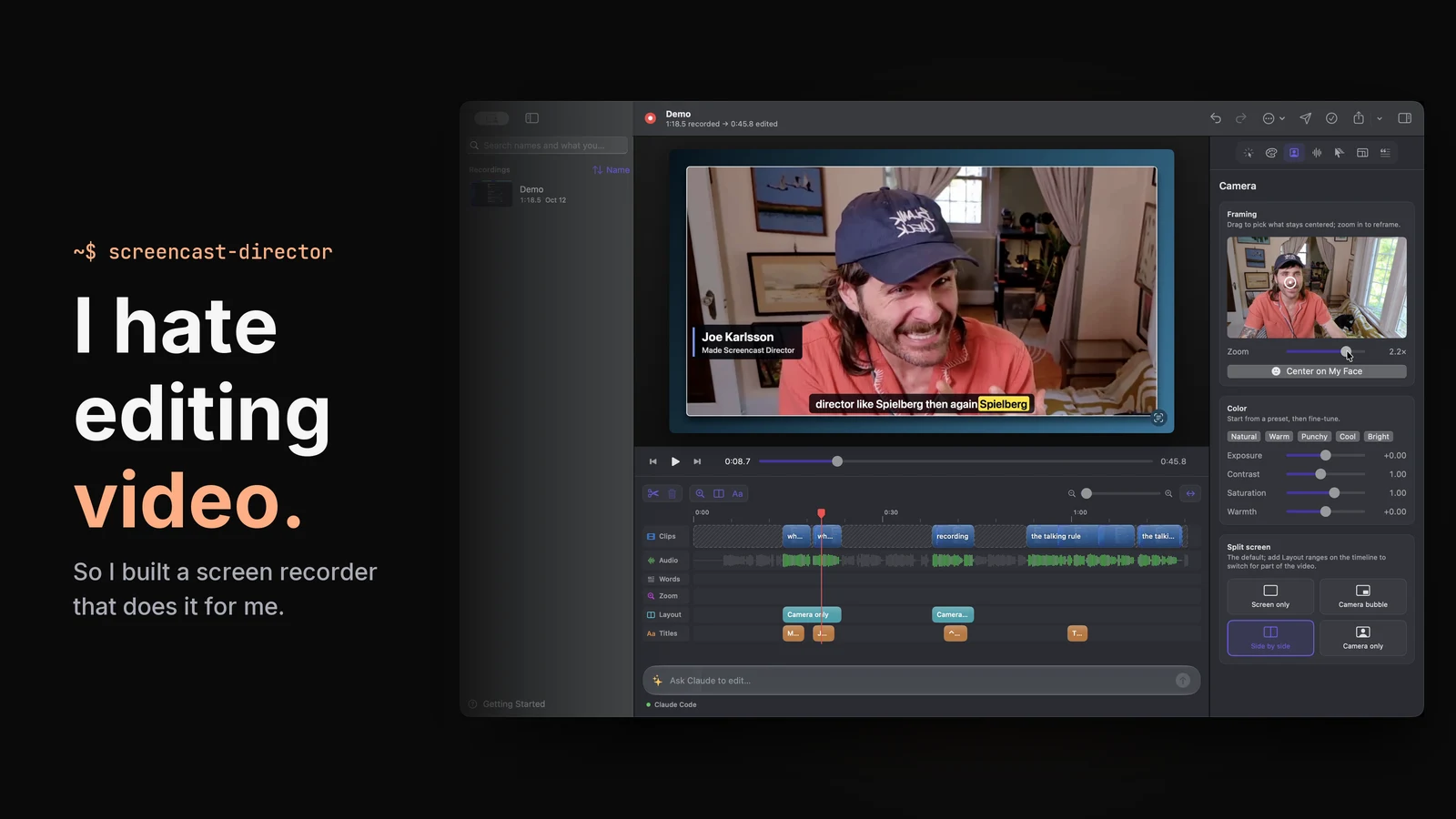
Task: Fit timeline to width button
Action: (1190, 493)
